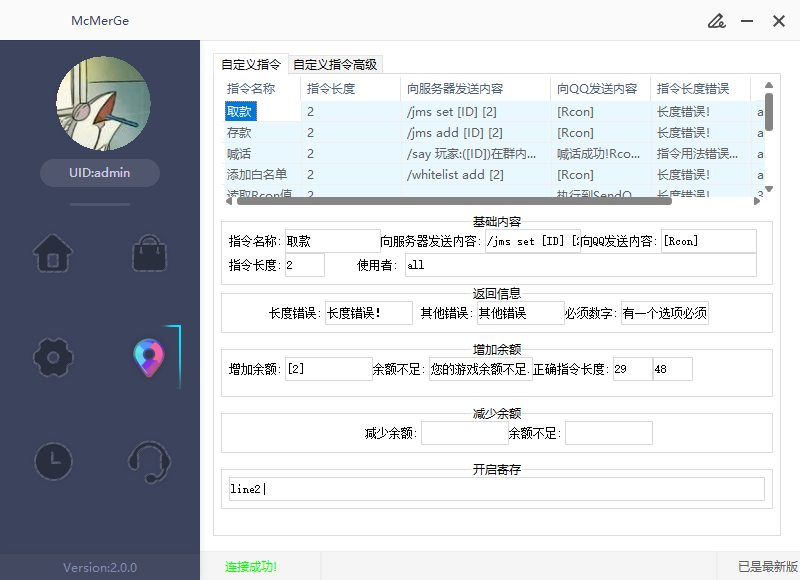The height and width of the screenshot is (580, 800).
Task: Close the McMerGe window
Action: click(x=779, y=21)
